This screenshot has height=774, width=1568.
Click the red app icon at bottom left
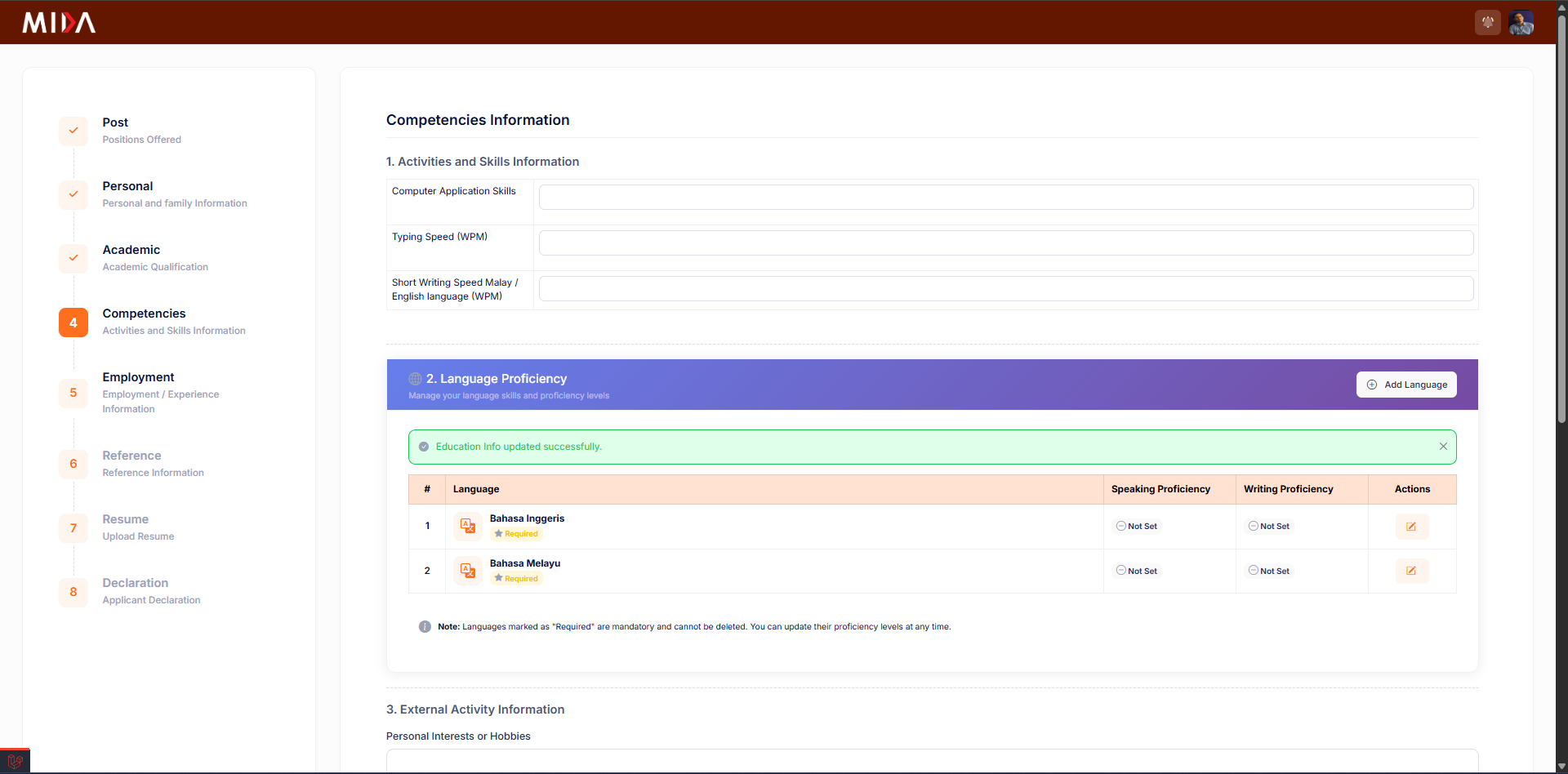(14, 760)
